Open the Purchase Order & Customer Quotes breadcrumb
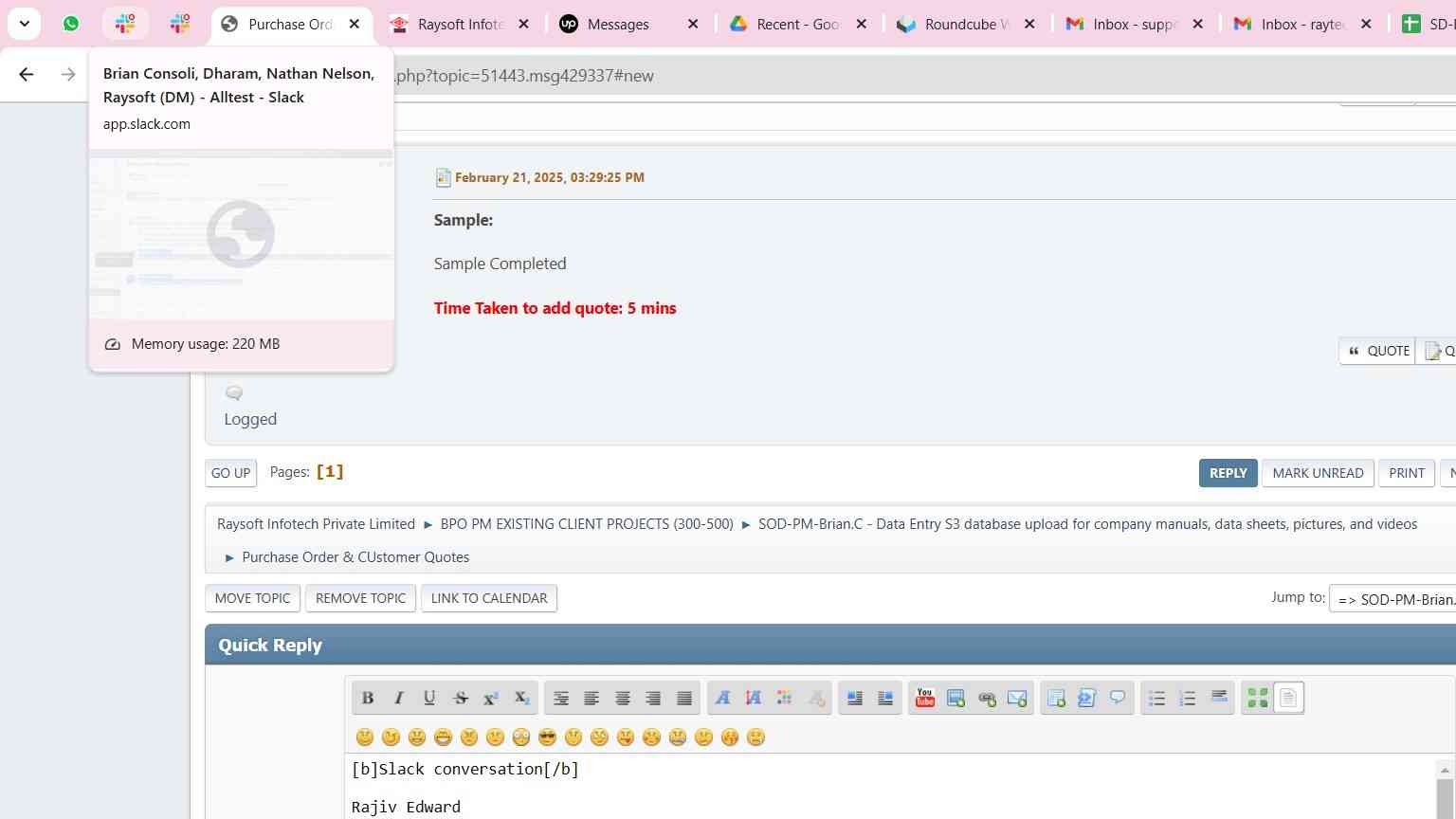The image size is (1456, 819). click(x=355, y=557)
